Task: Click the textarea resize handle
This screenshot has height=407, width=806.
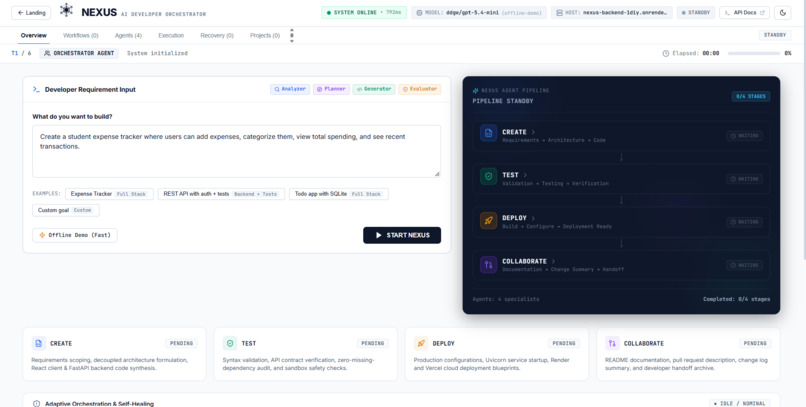Action: (437, 174)
